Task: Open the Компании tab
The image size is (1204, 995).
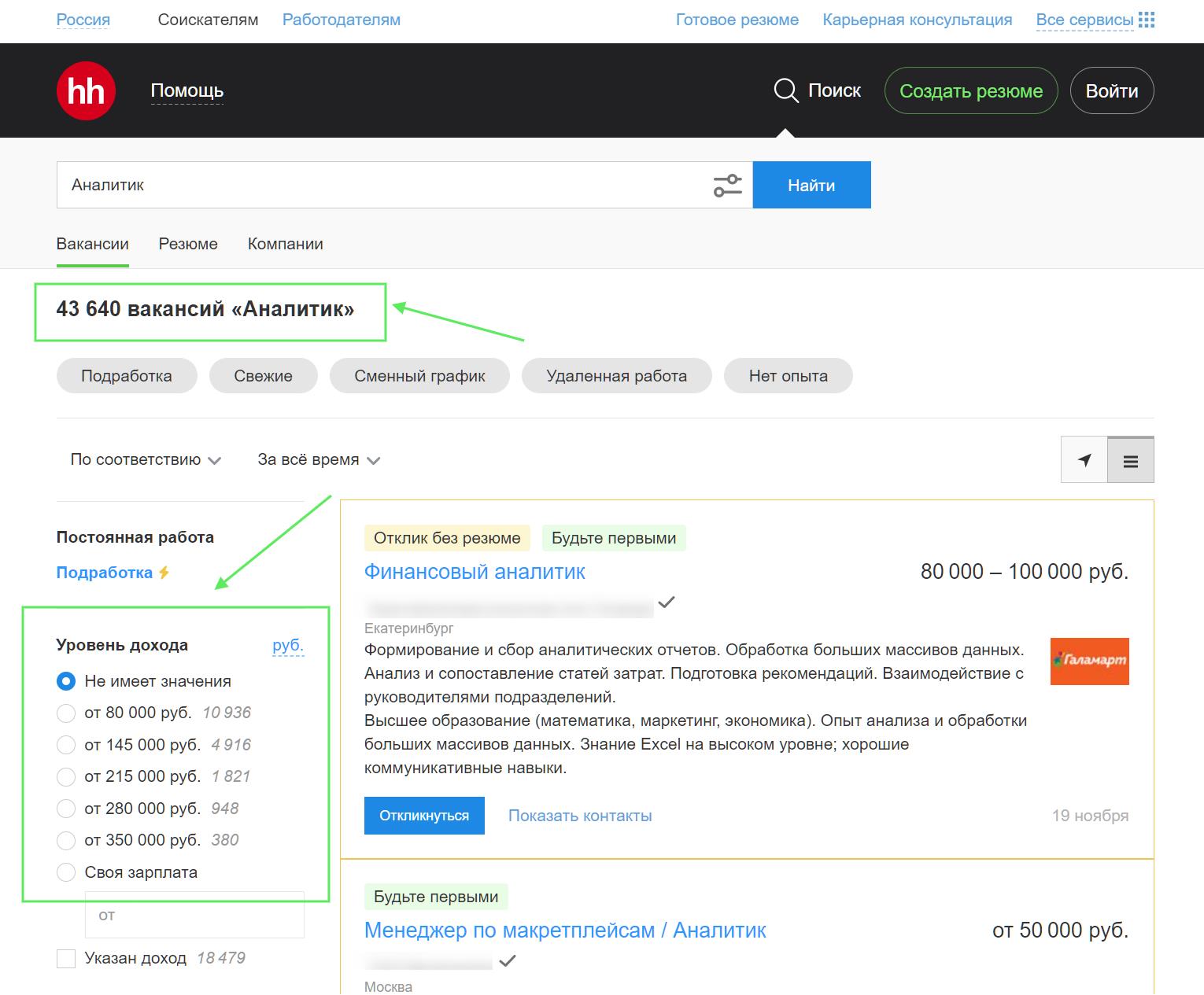Action: pos(285,245)
